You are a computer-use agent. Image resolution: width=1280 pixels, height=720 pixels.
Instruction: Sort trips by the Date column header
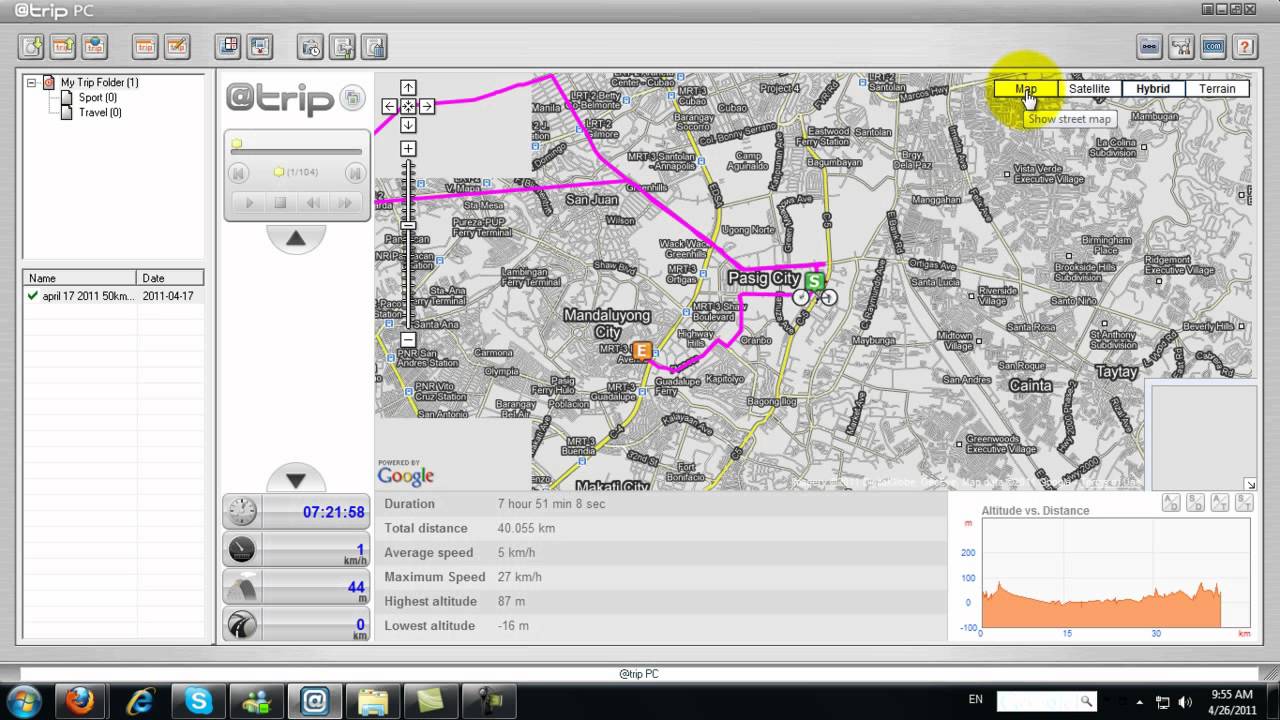170,278
